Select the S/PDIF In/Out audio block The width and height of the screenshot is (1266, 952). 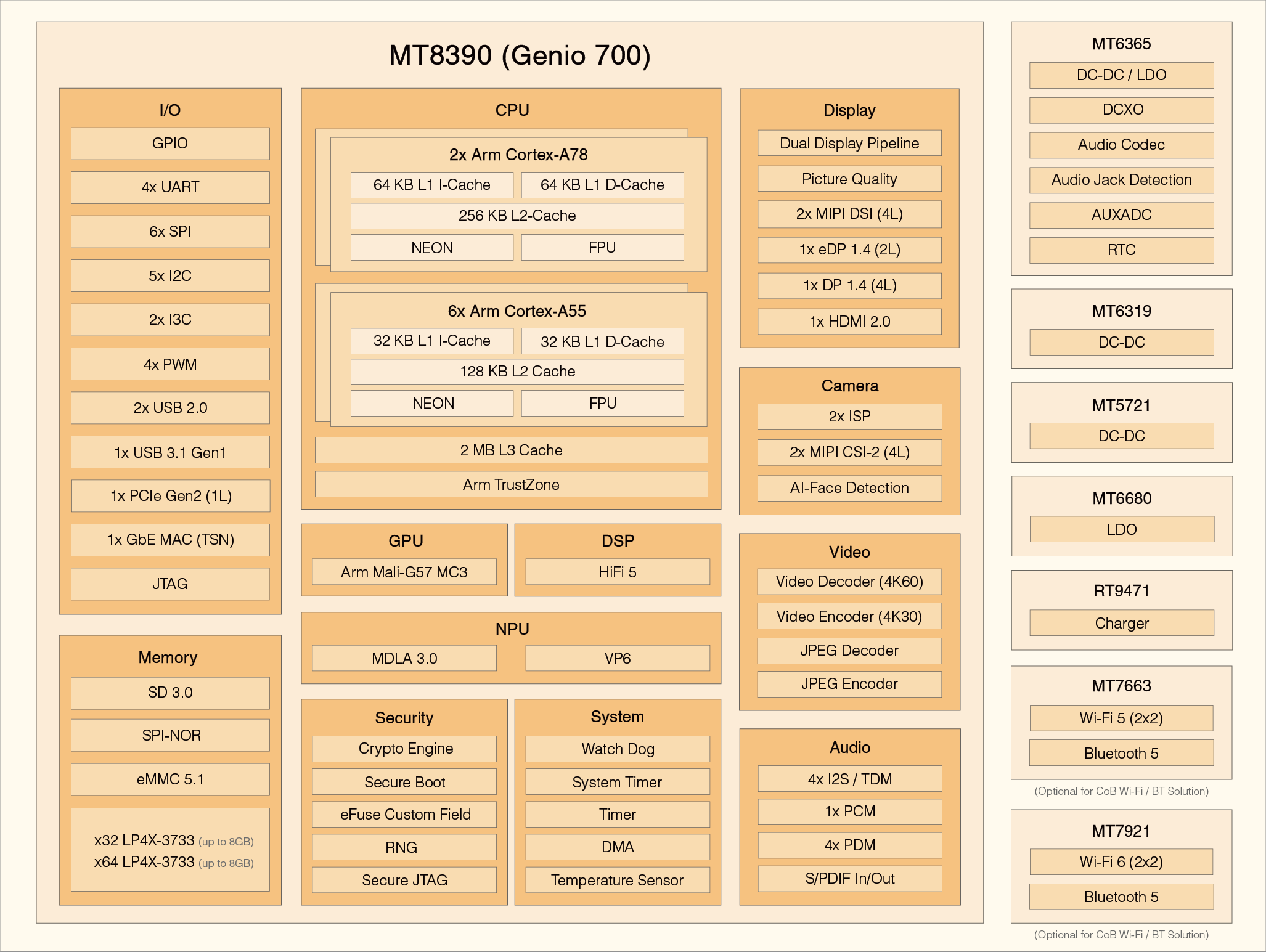(849, 879)
